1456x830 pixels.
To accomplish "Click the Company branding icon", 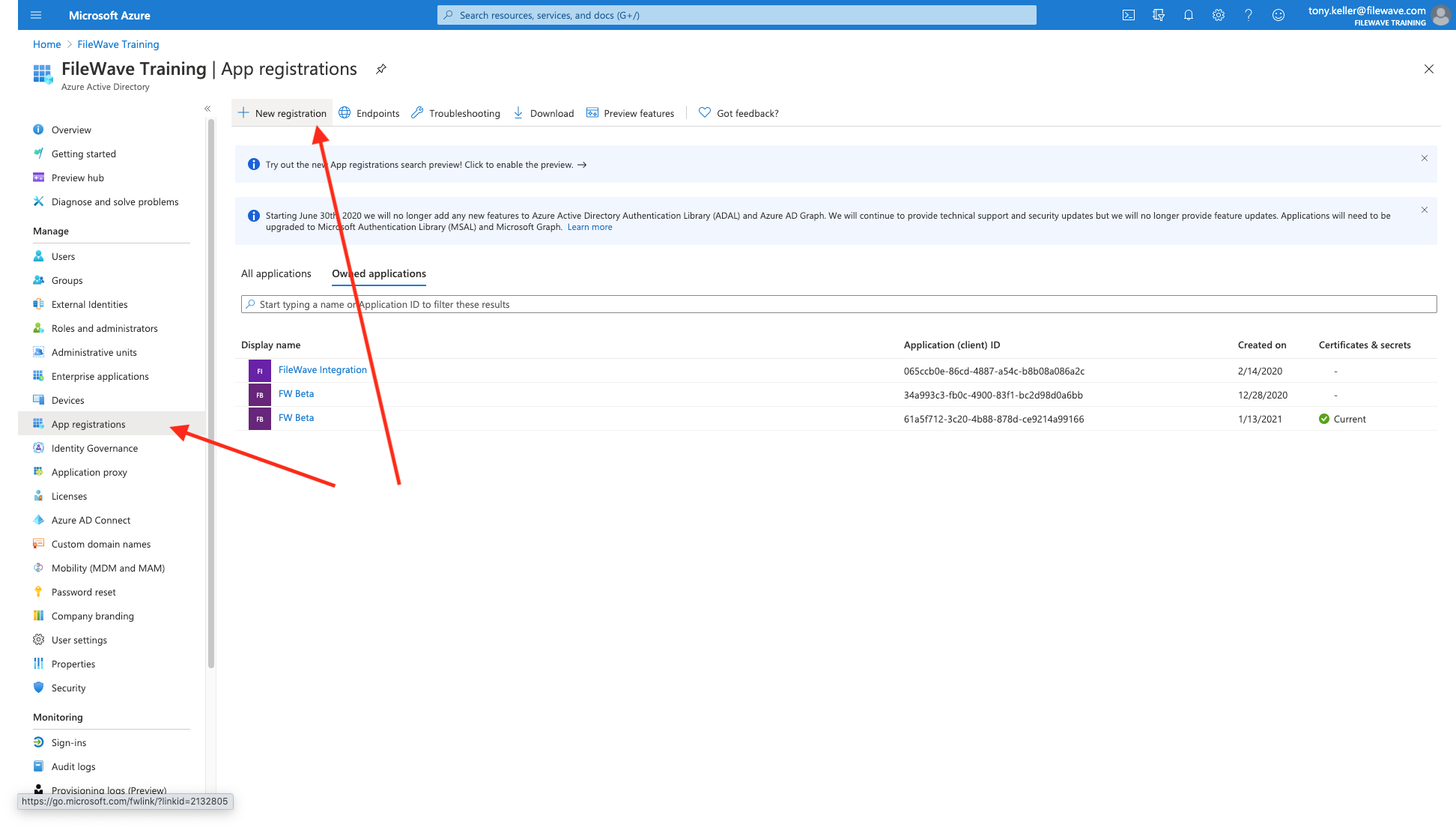I will click(x=38, y=616).
